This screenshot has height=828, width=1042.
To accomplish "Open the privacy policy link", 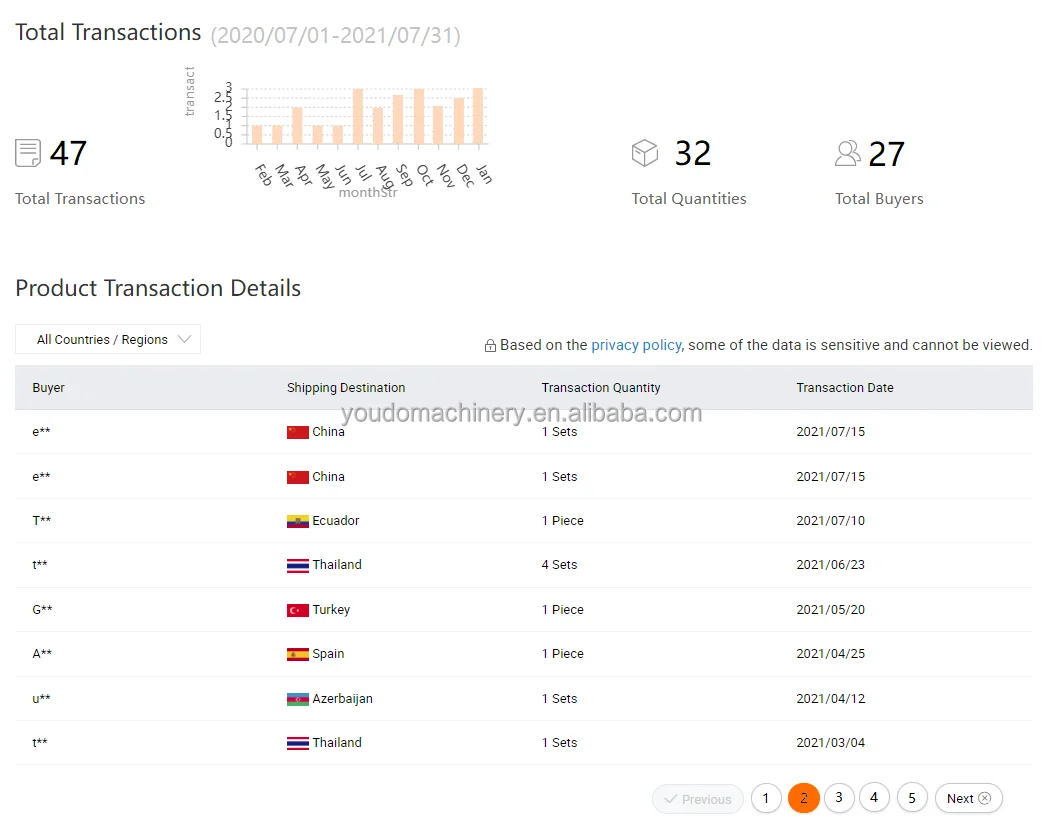I will click(636, 345).
